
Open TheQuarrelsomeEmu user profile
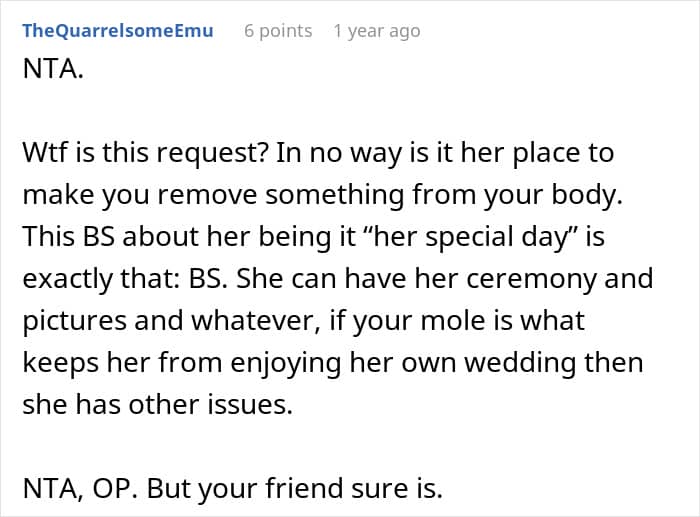tap(117, 31)
